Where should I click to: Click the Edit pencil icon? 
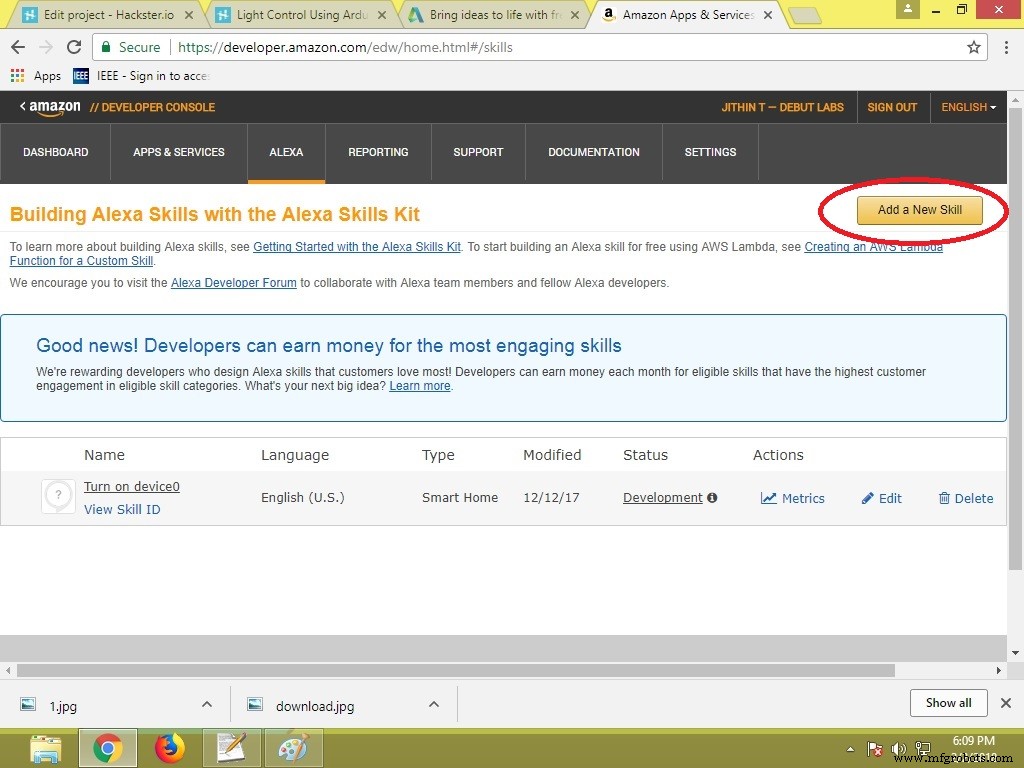coord(868,498)
